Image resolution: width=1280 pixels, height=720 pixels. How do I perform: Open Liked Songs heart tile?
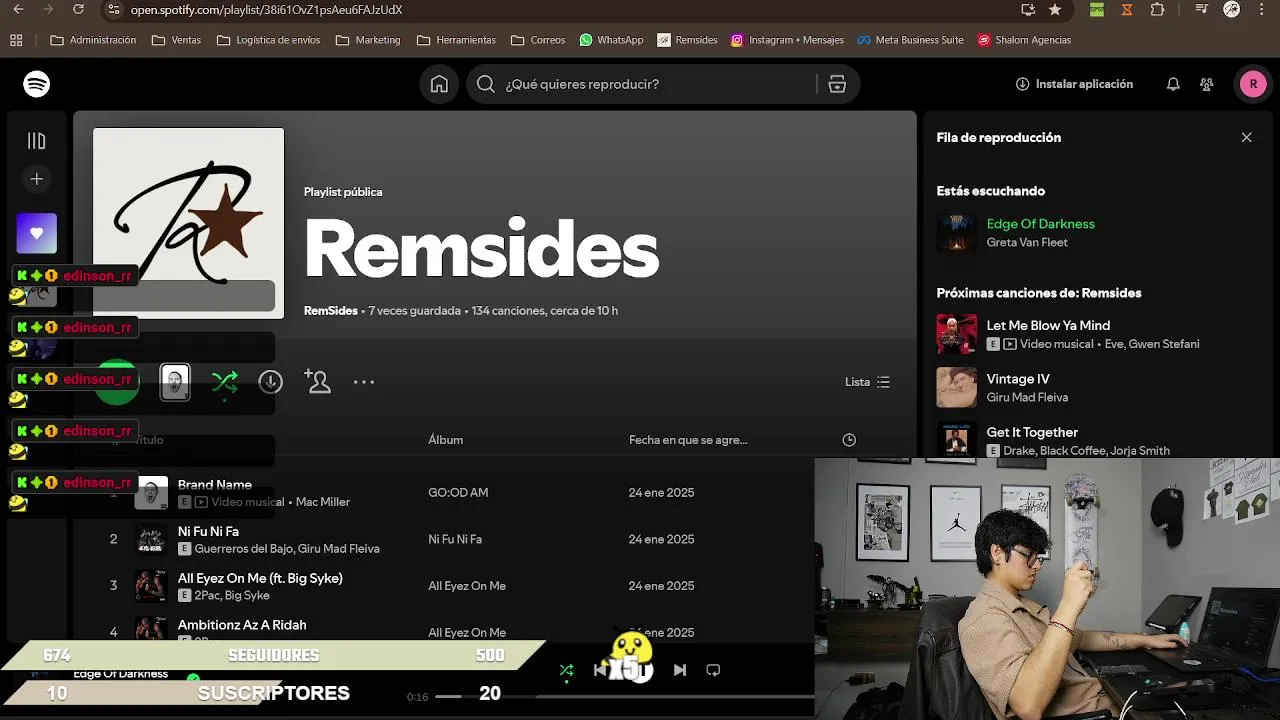[x=37, y=233]
